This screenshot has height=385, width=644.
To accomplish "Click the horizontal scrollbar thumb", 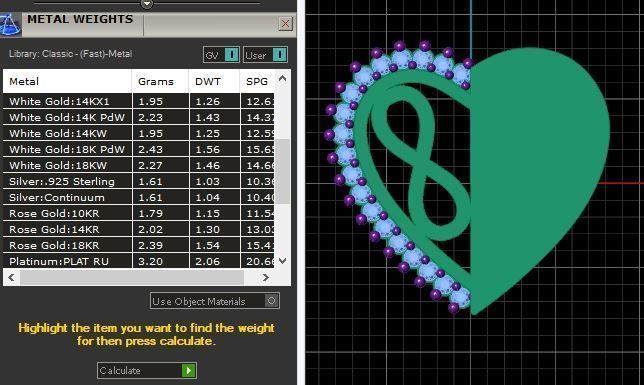I will [x=132, y=277].
